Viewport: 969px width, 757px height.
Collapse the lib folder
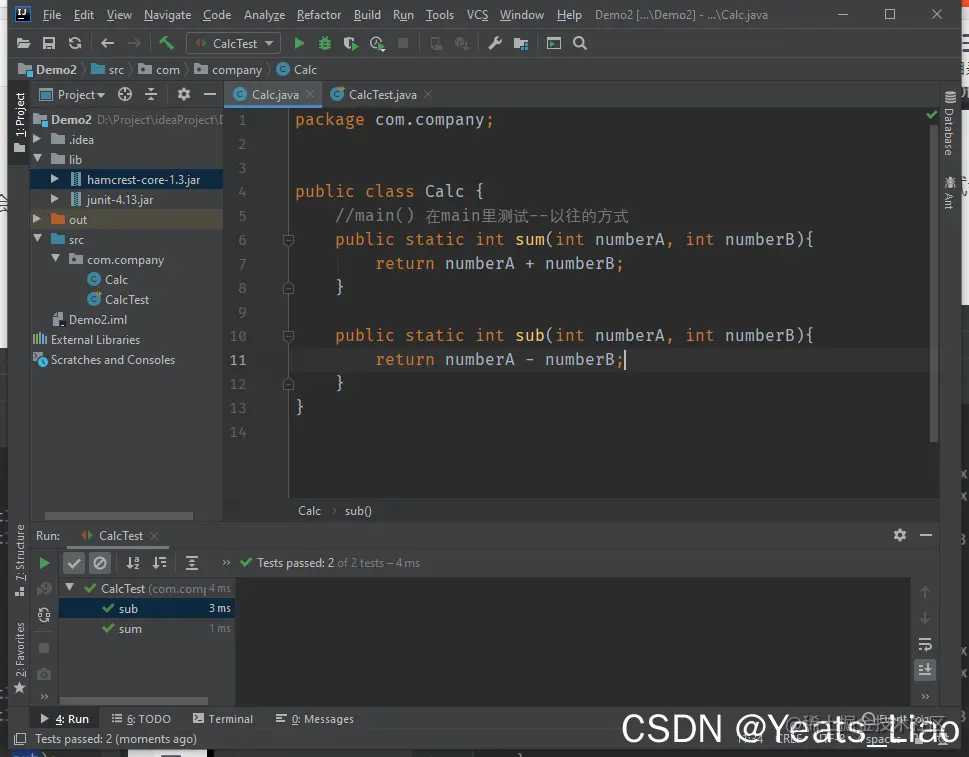tap(37, 159)
